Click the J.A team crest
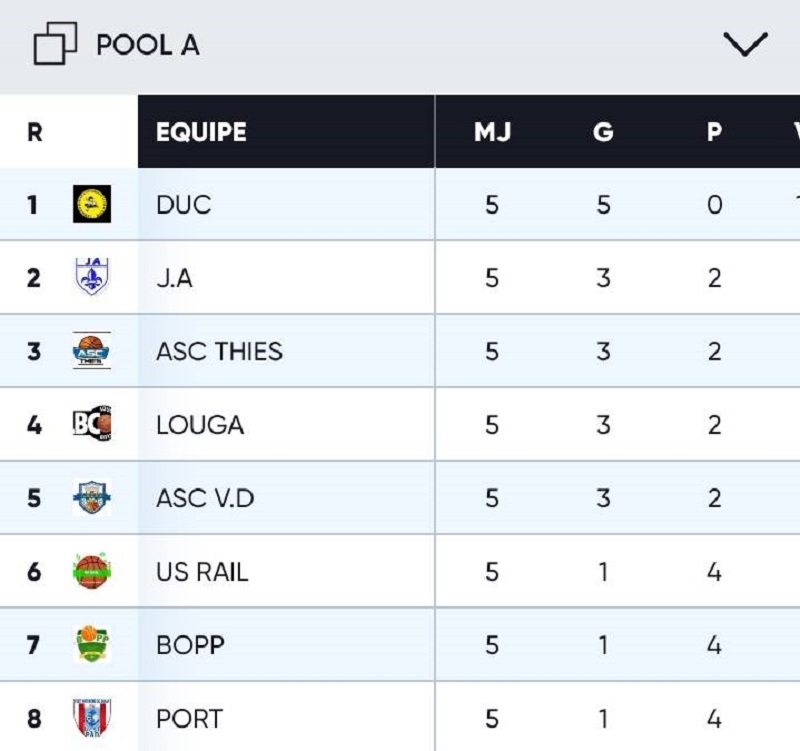Screen dimensions: 800x751 (x=92, y=277)
